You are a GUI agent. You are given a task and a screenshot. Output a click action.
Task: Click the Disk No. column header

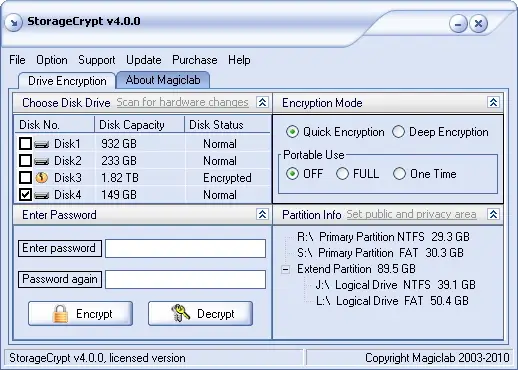55,125
